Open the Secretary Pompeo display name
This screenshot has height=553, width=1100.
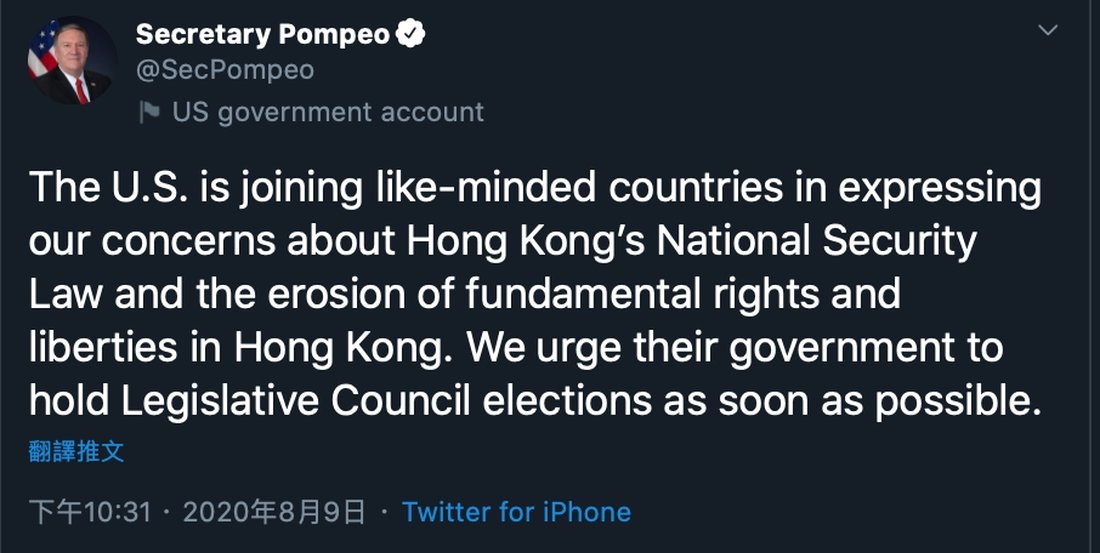pos(263,34)
